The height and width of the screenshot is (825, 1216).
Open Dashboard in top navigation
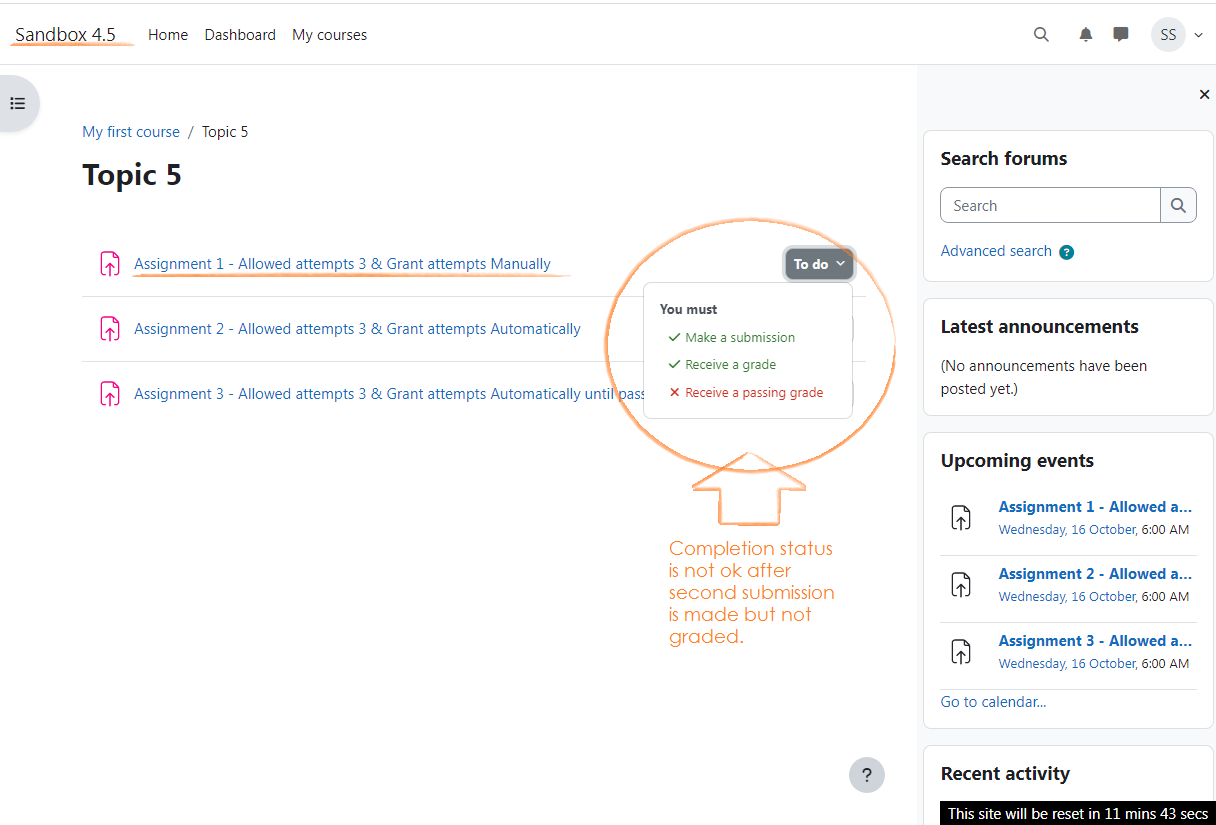[x=240, y=35]
